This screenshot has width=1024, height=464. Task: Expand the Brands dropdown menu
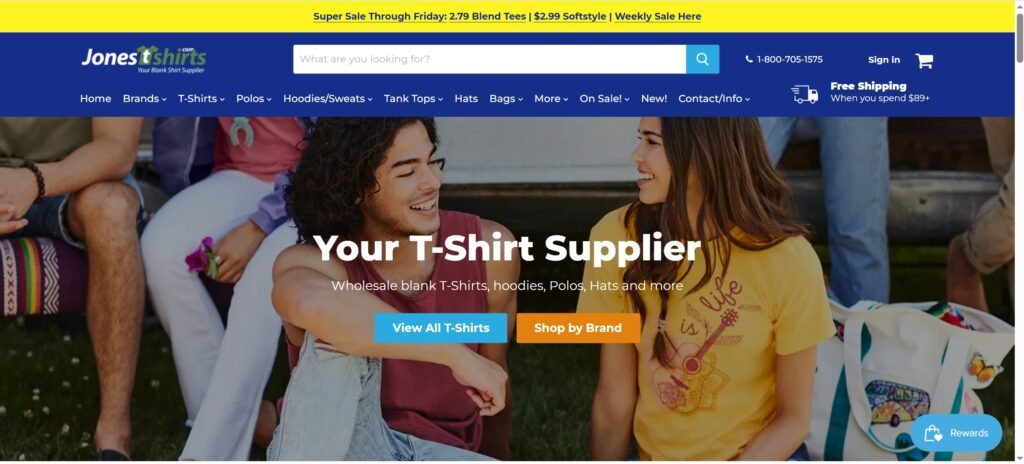coord(144,99)
